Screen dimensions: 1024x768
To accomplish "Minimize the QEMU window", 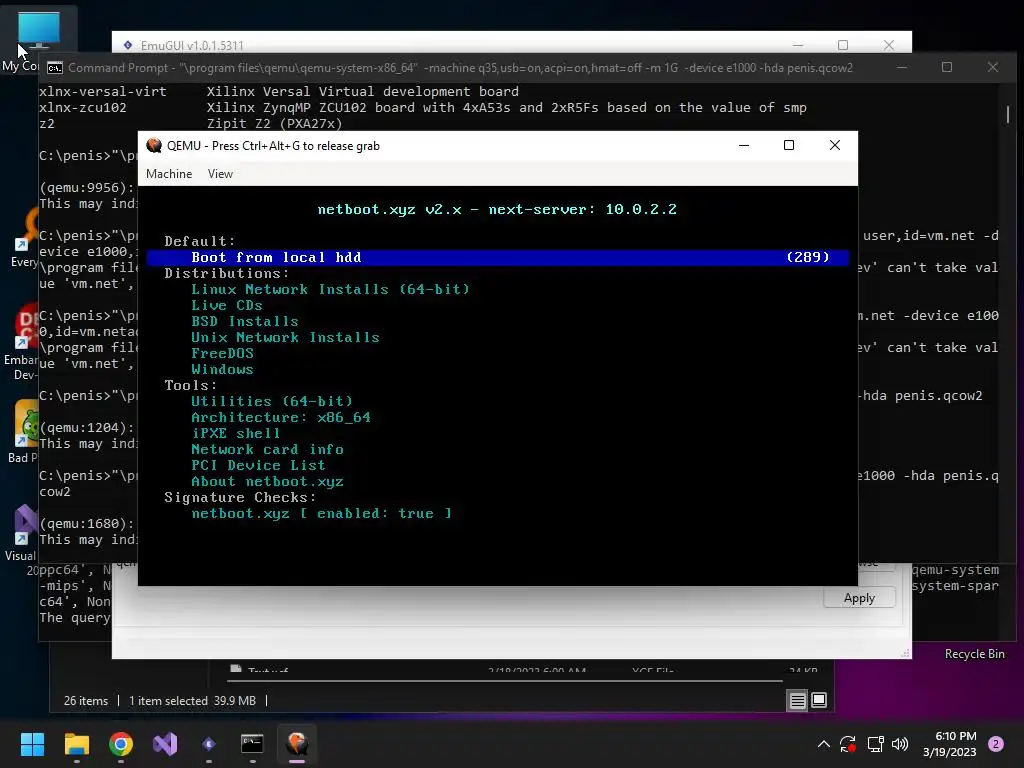I will 744,145.
